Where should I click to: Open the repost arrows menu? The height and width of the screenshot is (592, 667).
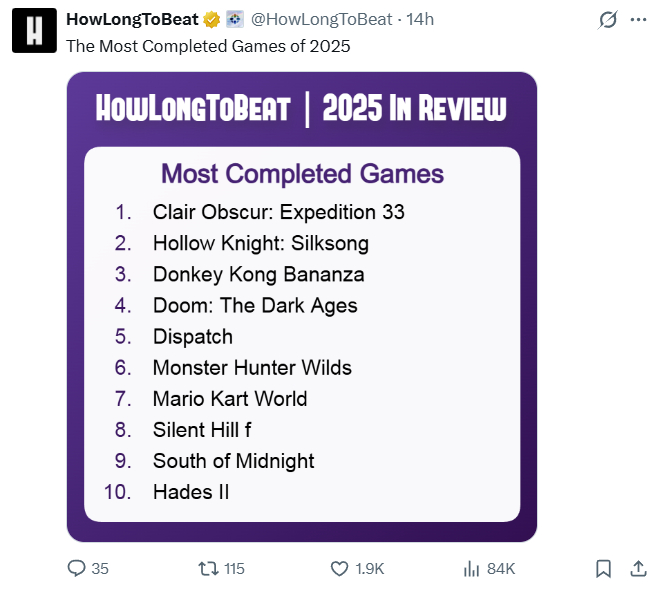tap(208, 568)
